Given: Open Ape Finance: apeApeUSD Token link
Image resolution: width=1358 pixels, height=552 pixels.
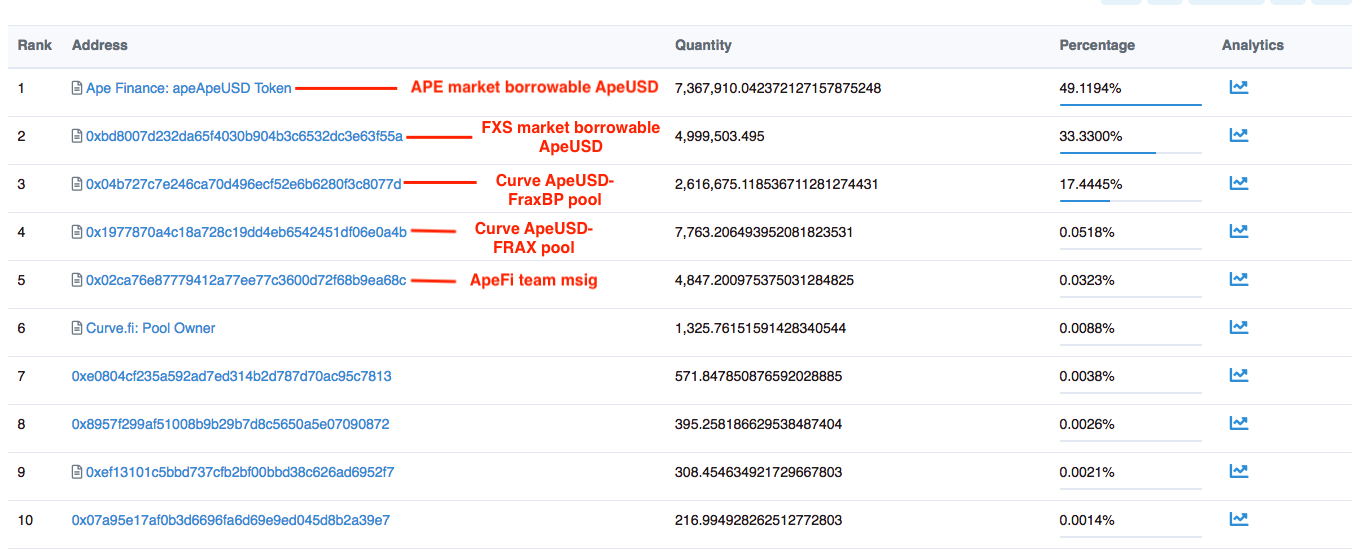Looking at the screenshot, I should [188, 88].
